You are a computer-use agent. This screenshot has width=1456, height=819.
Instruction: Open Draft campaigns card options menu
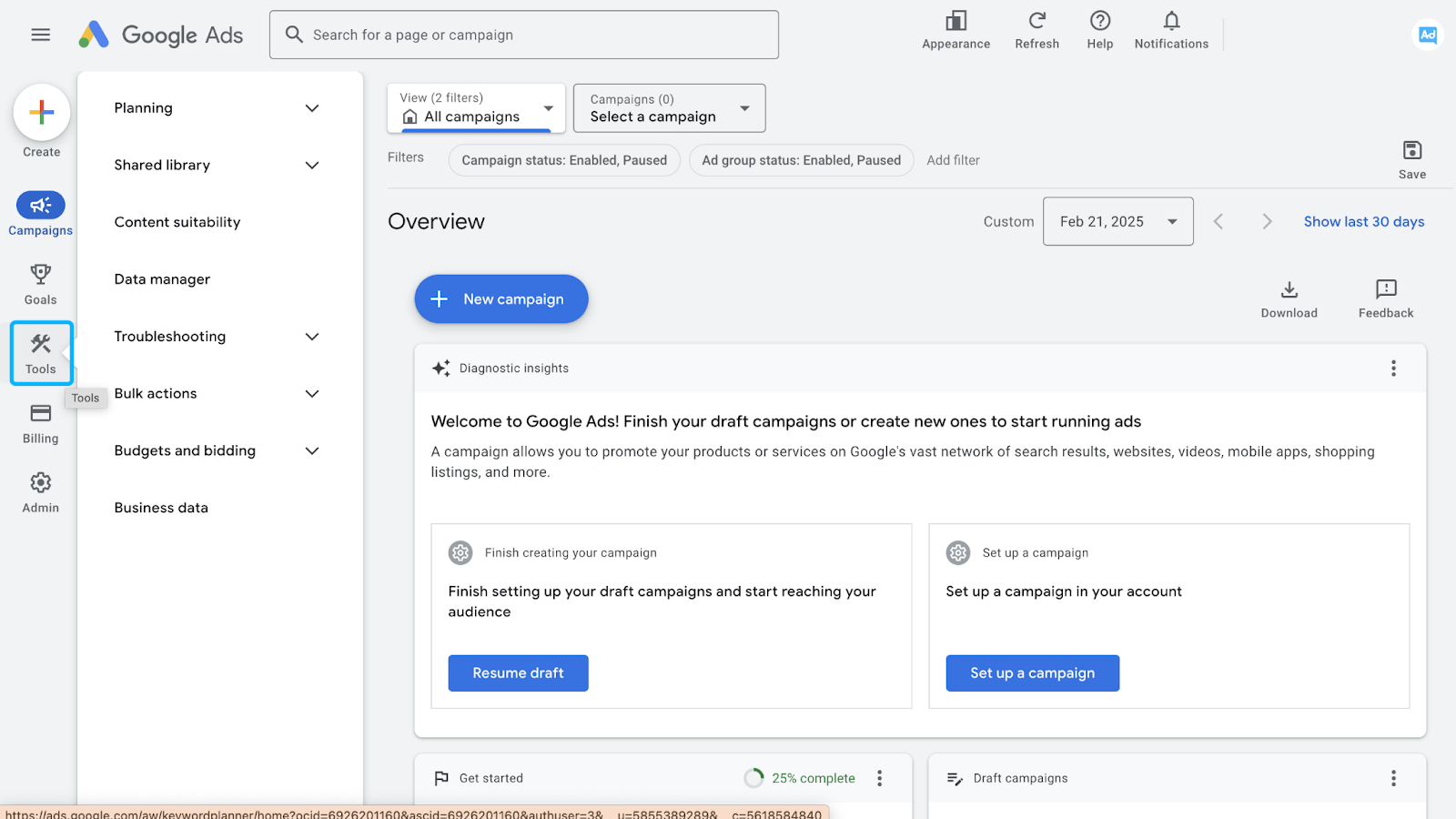point(1392,778)
